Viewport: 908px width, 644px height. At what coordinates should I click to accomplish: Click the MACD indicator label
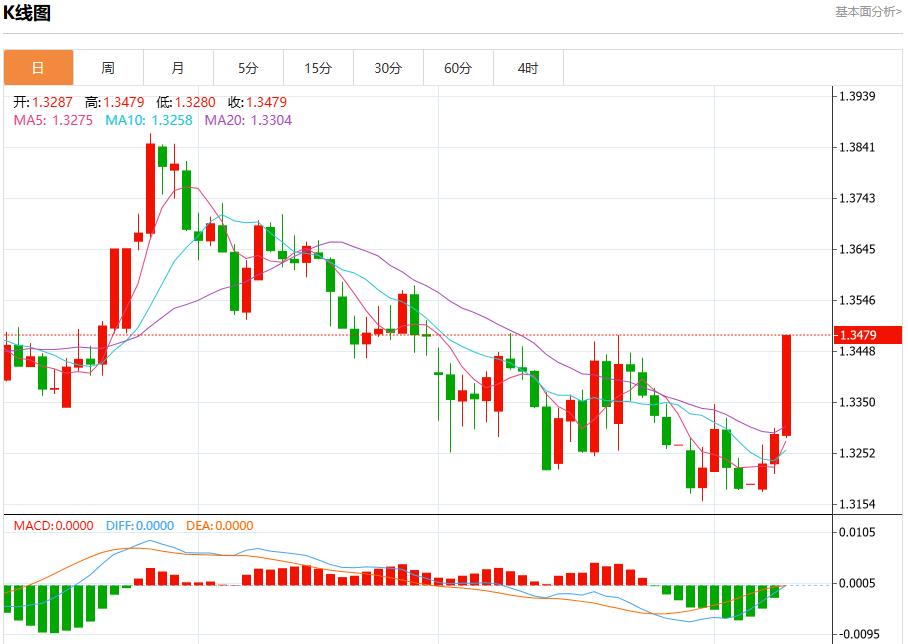tap(53, 526)
